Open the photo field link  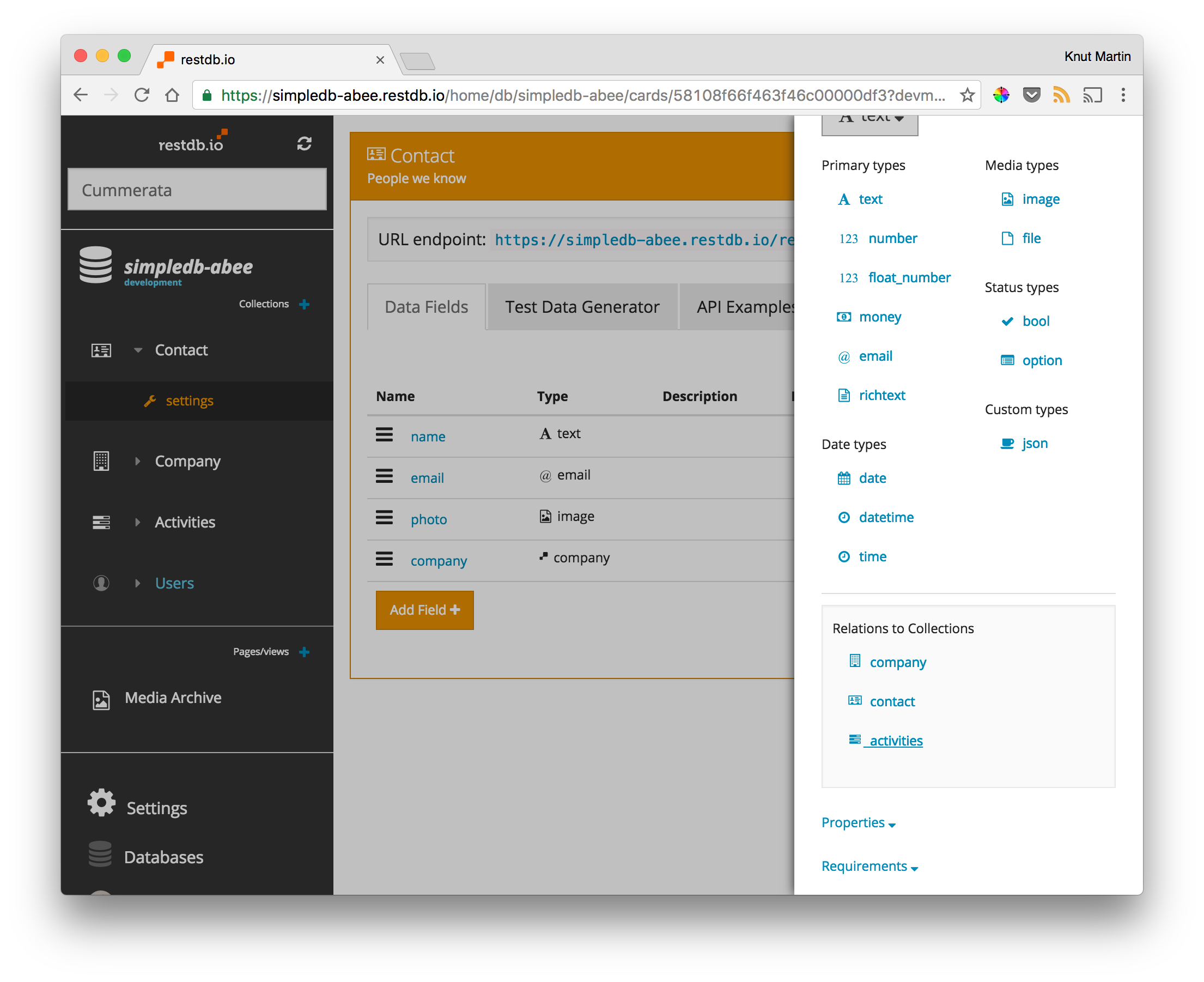click(428, 519)
